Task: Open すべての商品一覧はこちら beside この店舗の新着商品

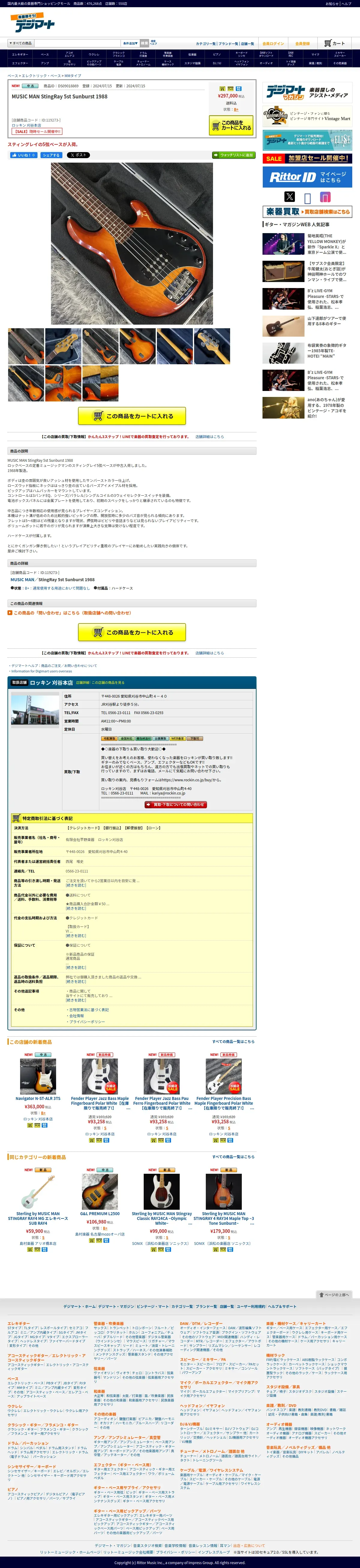Action: (x=233, y=1041)
